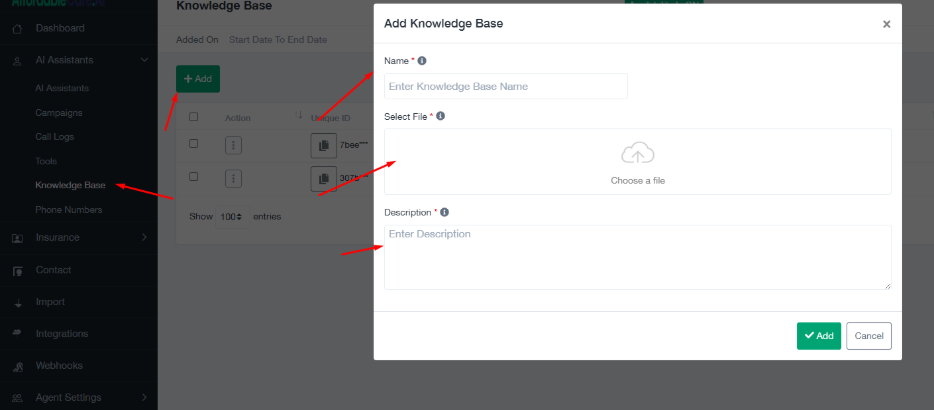
Task: Click into the Enter Description text area
Action: [637, 257]
